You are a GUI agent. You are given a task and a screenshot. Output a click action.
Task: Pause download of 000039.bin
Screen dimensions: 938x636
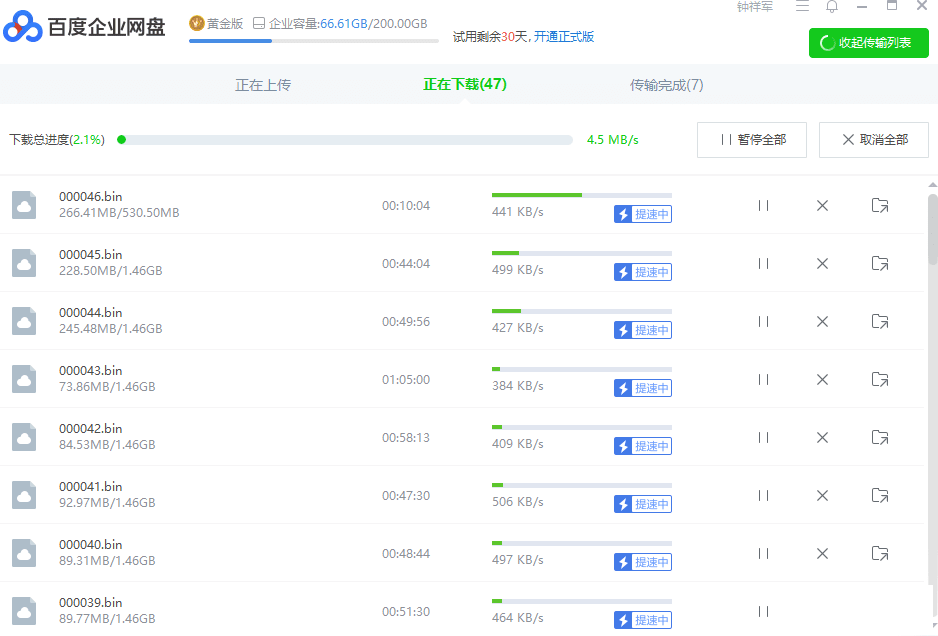click(x=763, y=611)
